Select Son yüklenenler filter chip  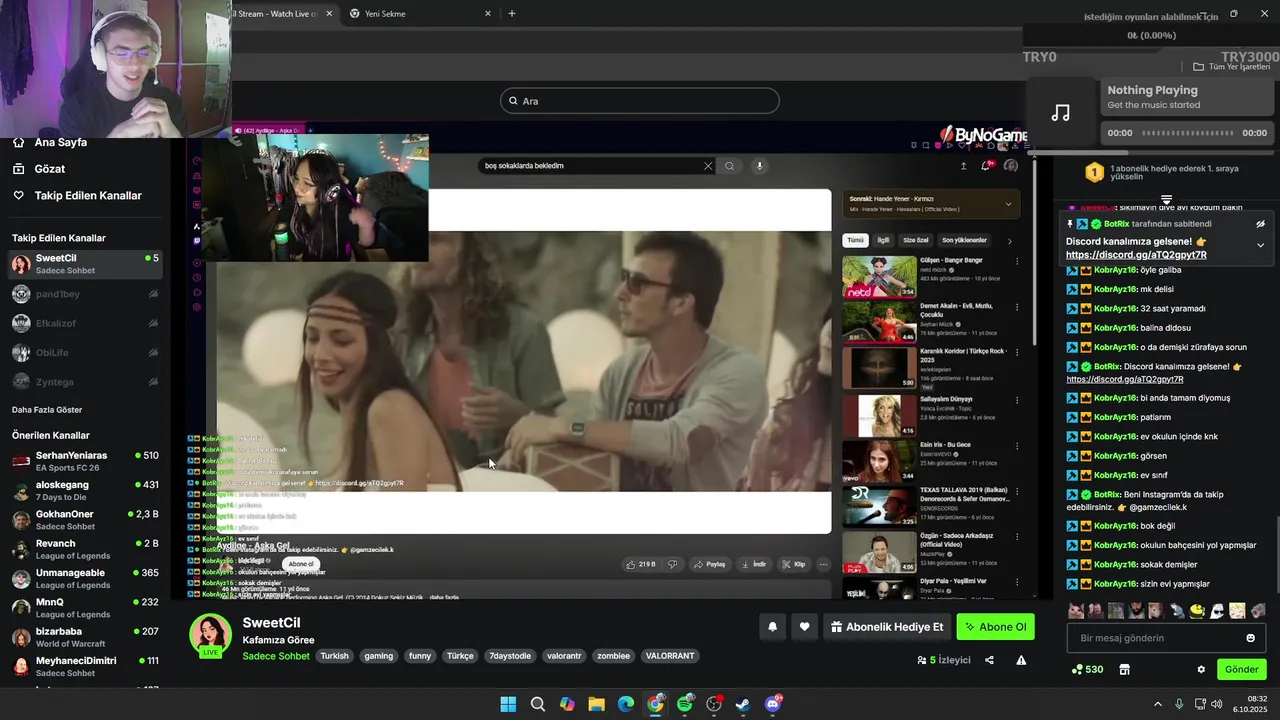pyautogui.click(x=964, y=240)
